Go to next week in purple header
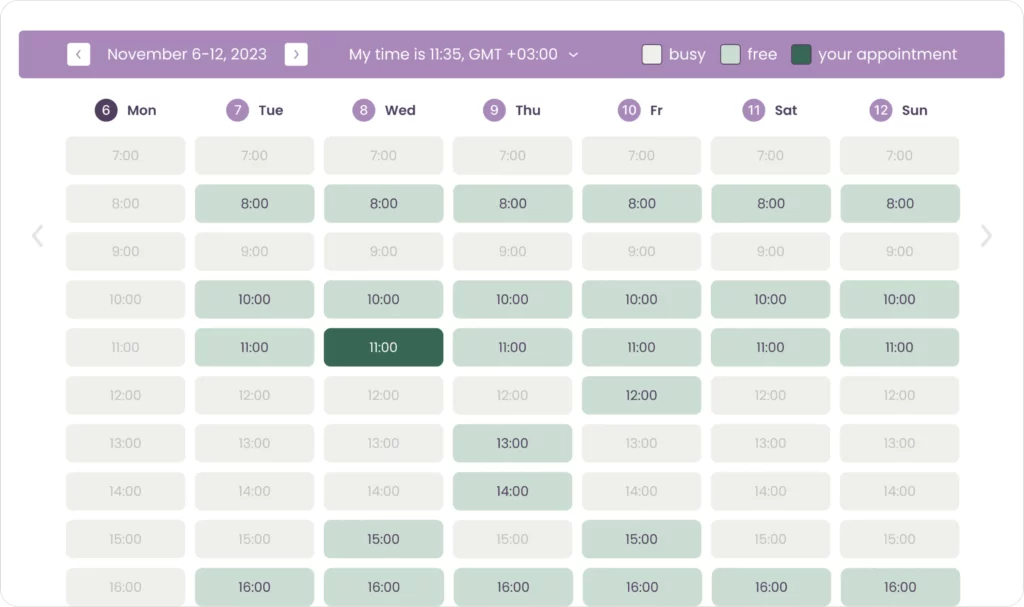 coord(296,54)
